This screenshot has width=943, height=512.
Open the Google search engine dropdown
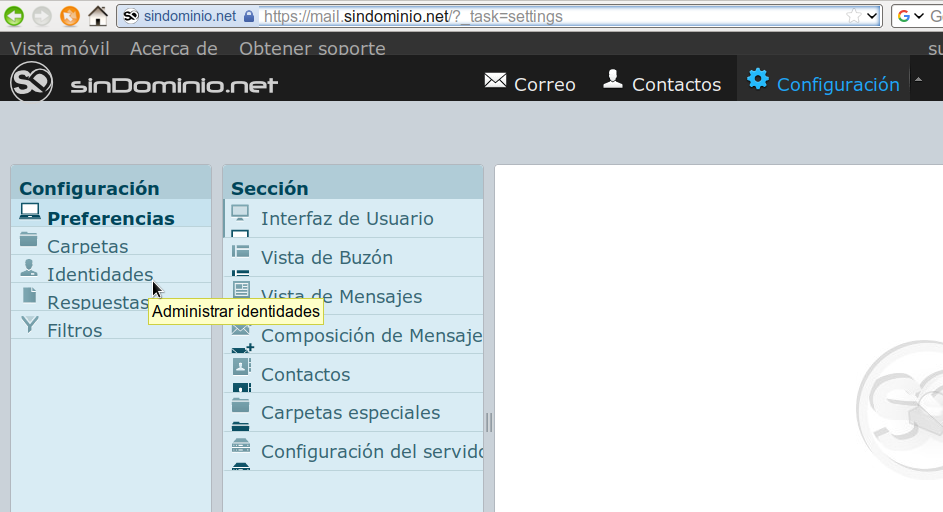pos(910,16)
